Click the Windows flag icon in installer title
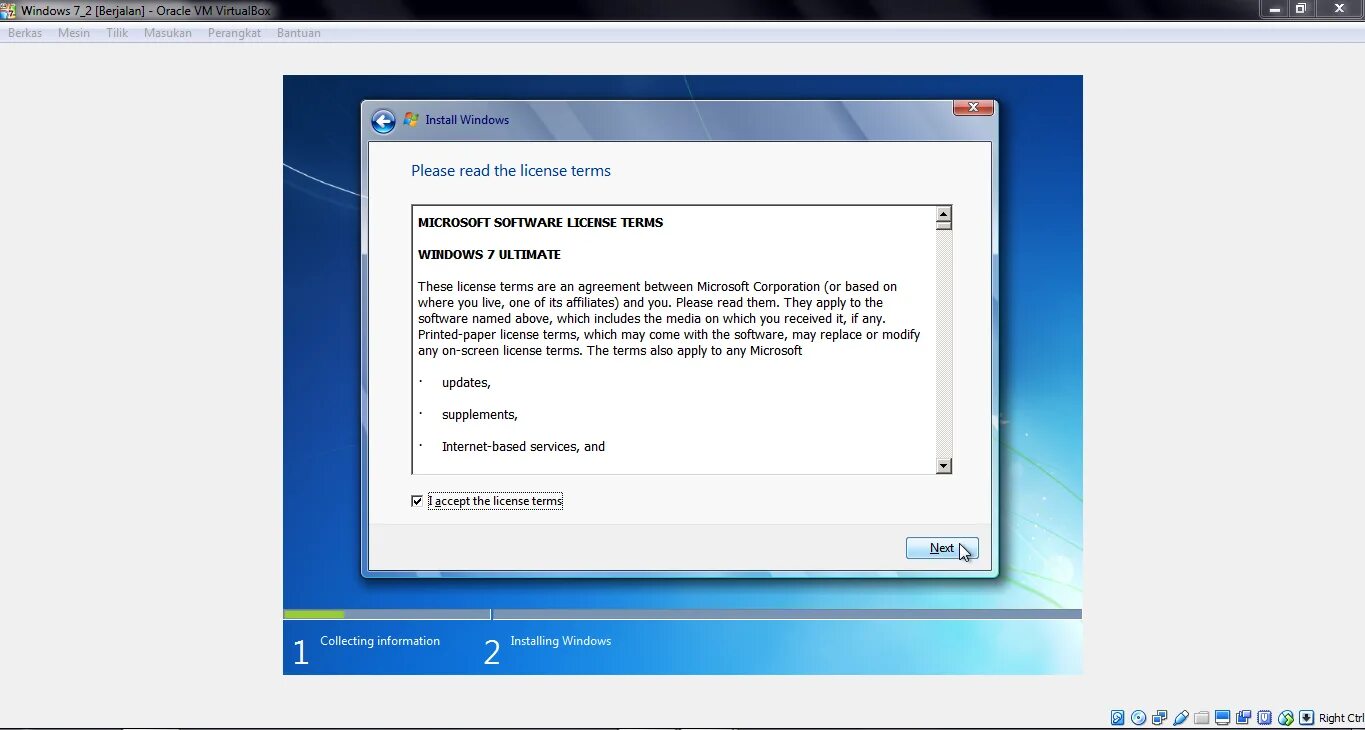The width and height of the screenshot is (1365, 730). pyautogui.click(x=411, y=120)
